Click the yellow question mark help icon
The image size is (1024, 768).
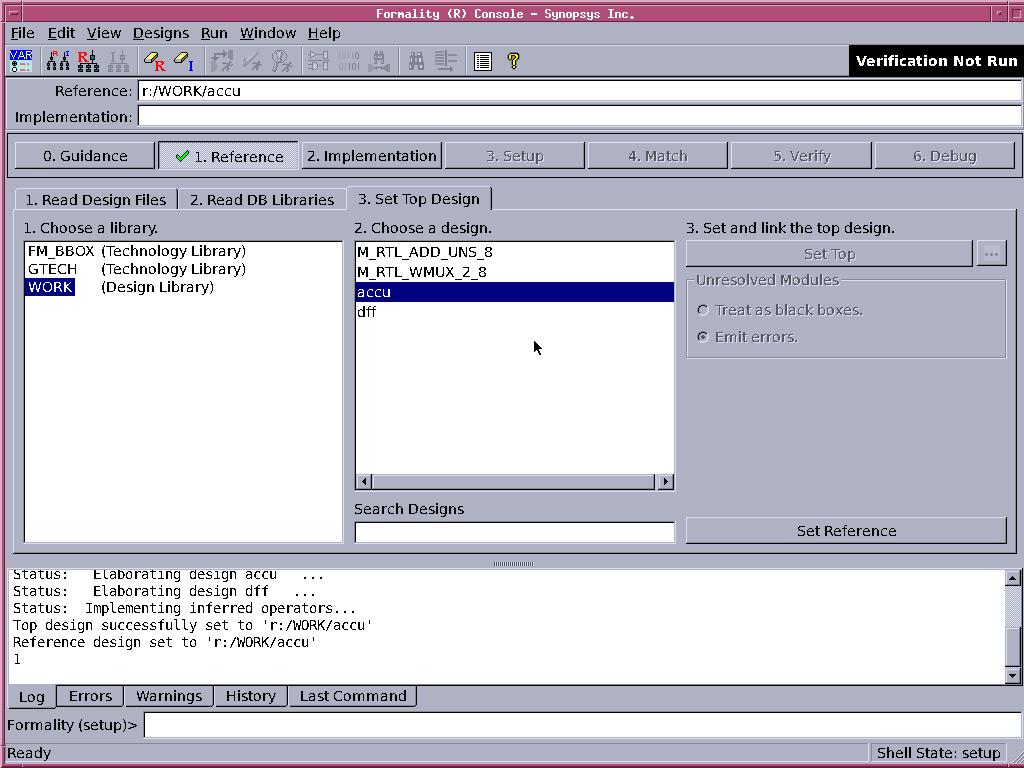pos(513,61)
